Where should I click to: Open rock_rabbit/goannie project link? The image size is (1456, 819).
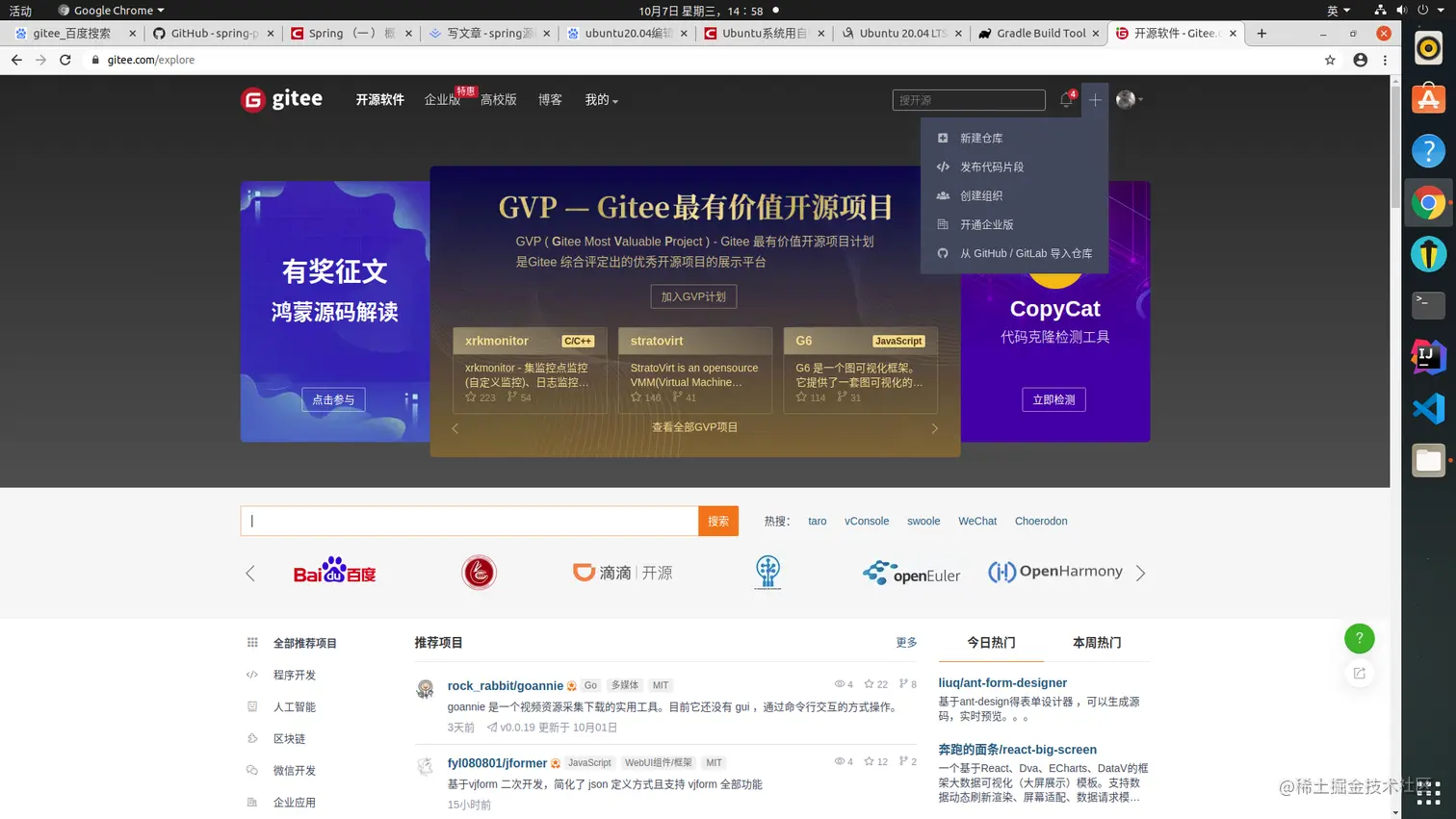pos(505,685)
